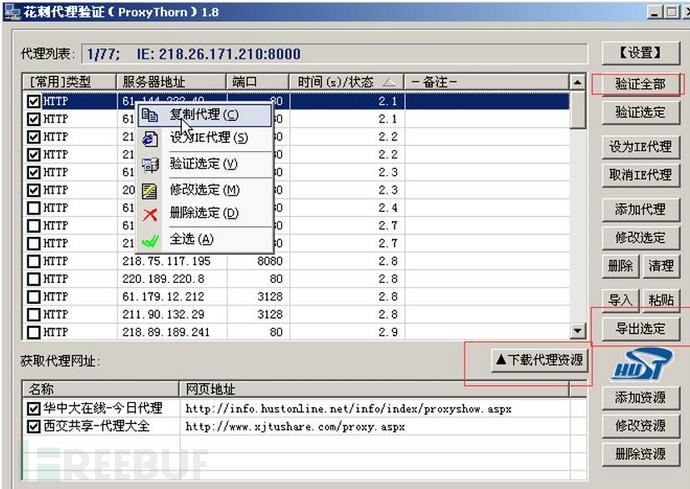The width and height of the screenshot is (690, 489).
Task: Click the red X delete icon
Action: (150, 215)
